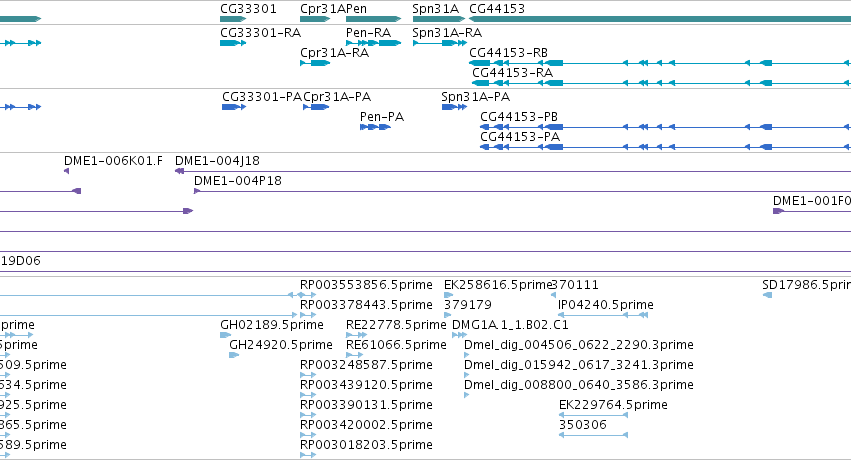Click feature label 370111
The image size is (851, 460).
tap(575, 285)
